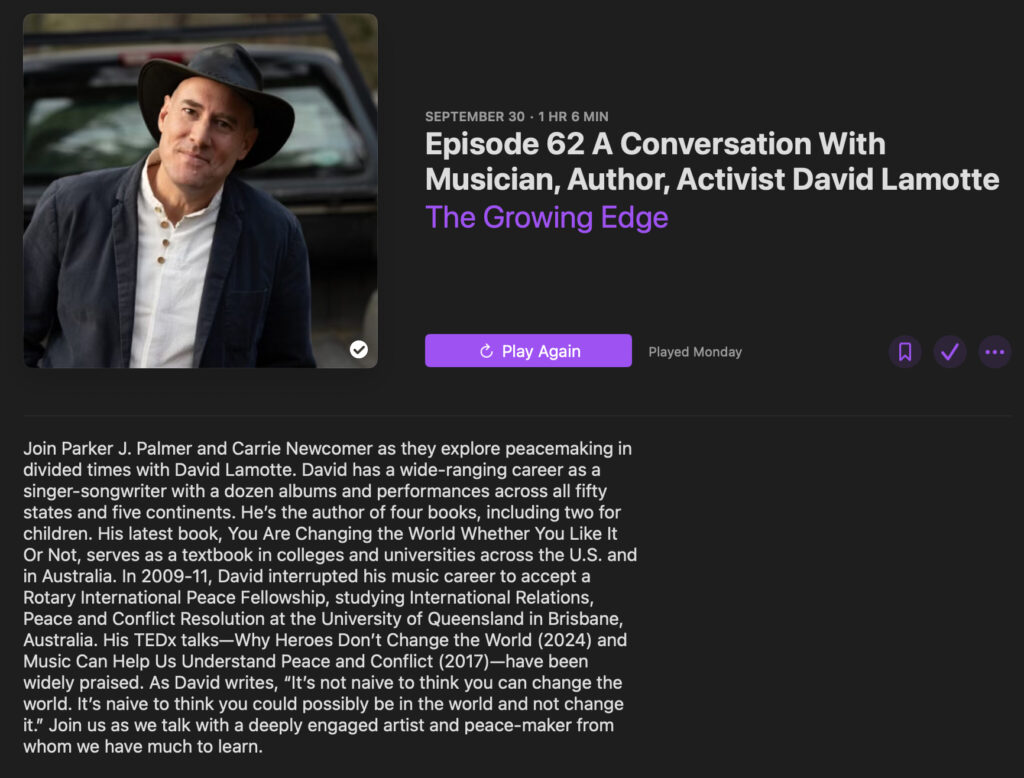Click the Episode 62 title heading
Viewport: 1024px width, 778px height.
pyautogui.click(x=712, y=161)
